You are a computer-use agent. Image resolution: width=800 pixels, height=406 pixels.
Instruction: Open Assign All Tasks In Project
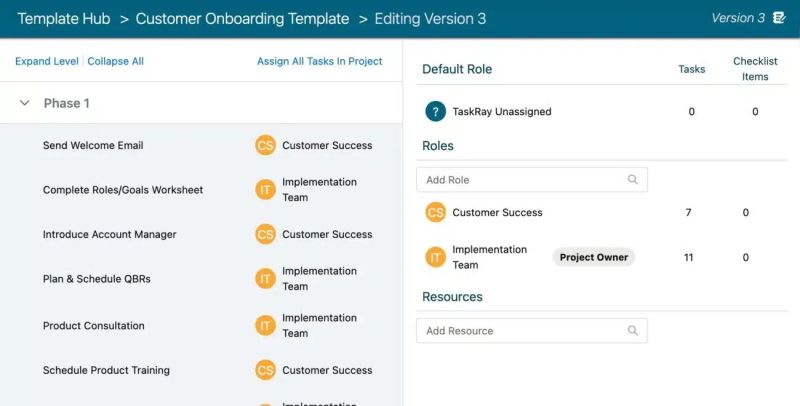[x=320, y=62]
